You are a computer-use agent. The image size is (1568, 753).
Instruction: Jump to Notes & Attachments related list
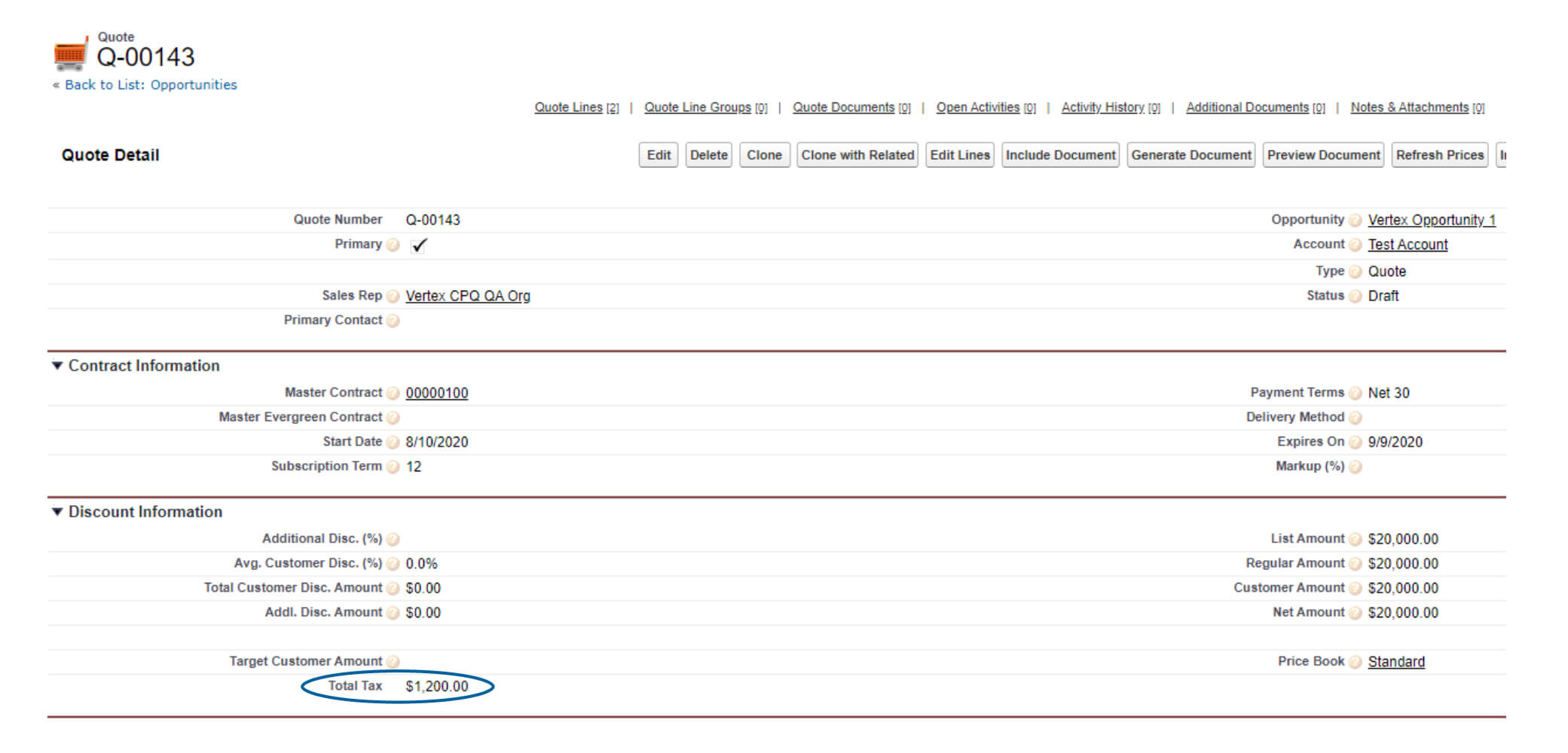pos(1417,108)
